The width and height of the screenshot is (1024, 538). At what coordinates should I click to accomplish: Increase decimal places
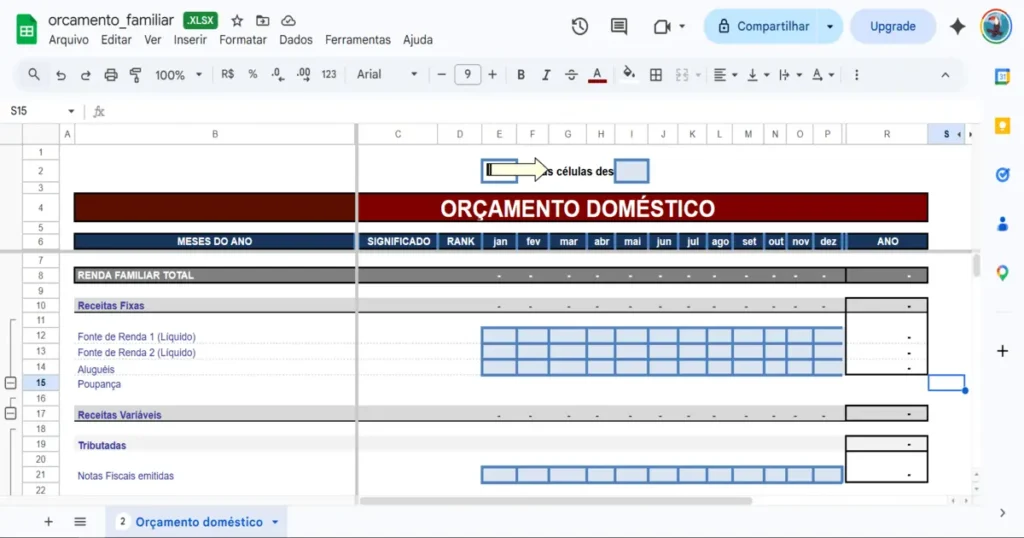[304, 74]
